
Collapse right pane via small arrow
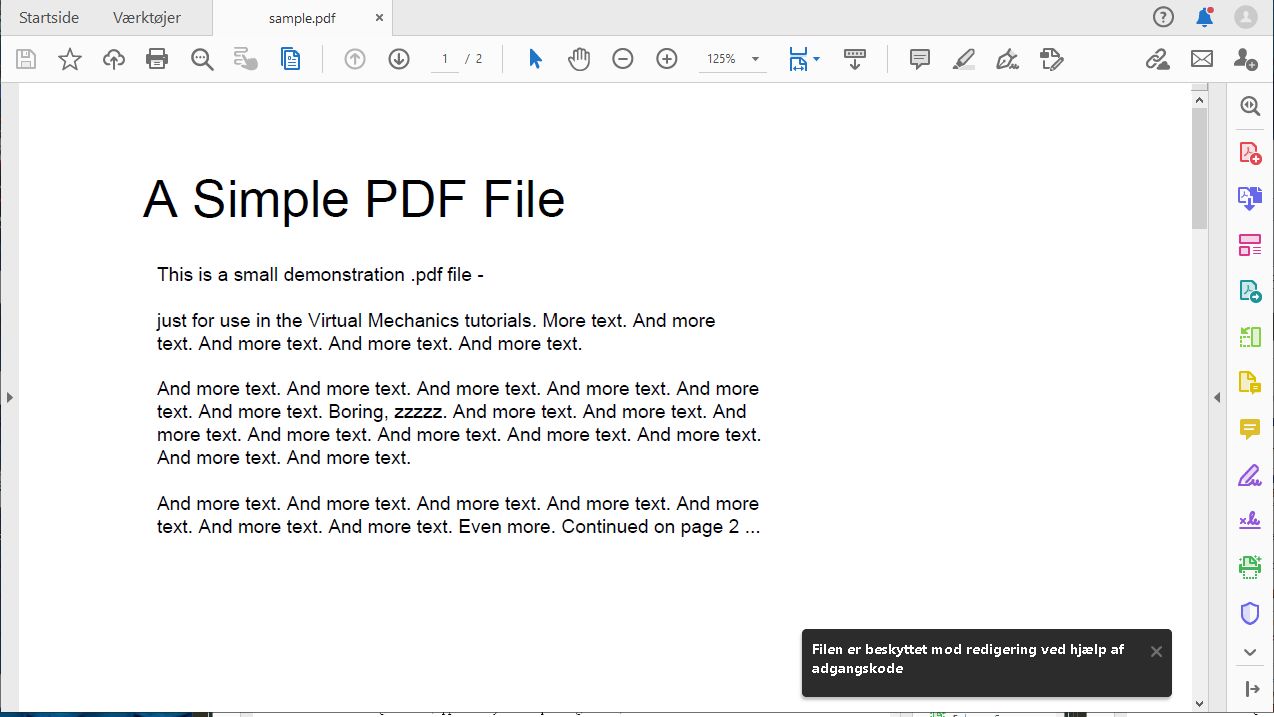1217,397
